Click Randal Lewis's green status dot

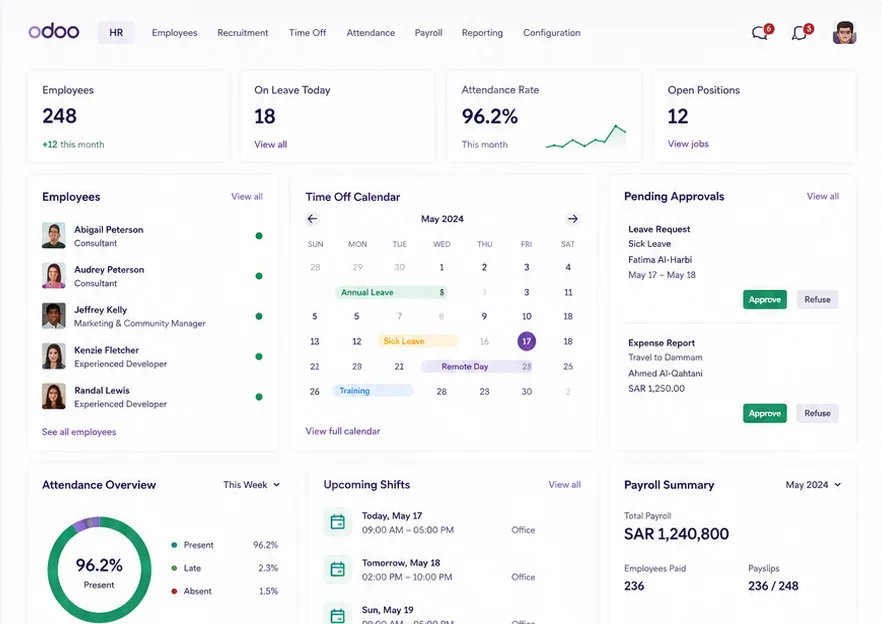point(259,397)
